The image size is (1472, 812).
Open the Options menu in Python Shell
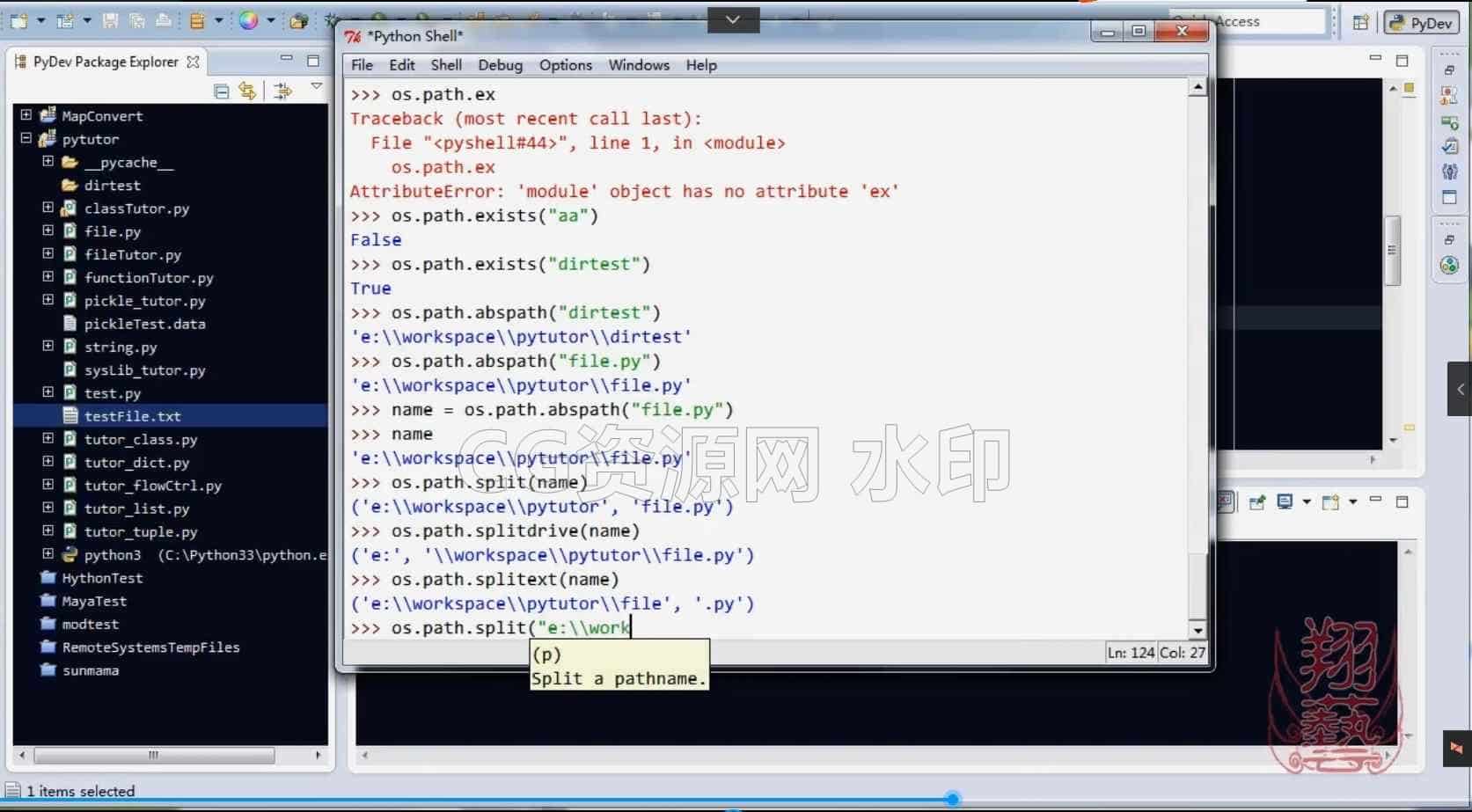pos(566,65)
